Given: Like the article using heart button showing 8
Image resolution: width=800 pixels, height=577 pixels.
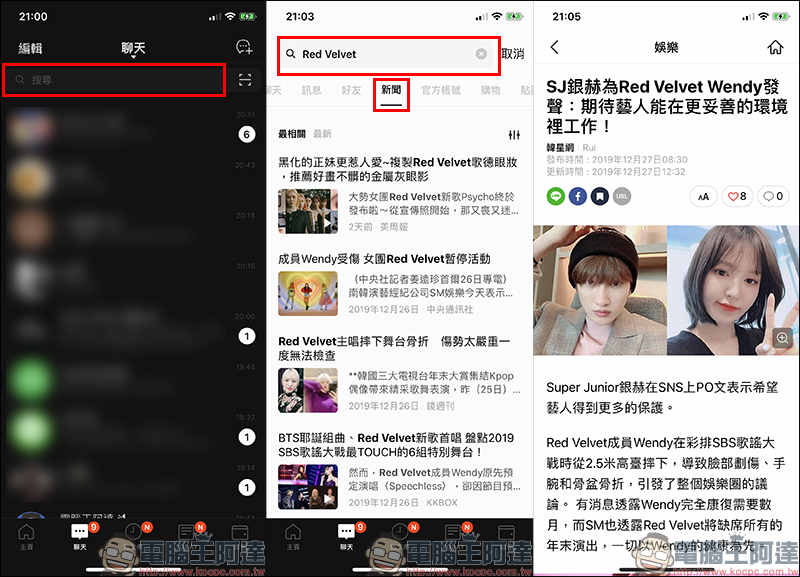Looking at the screenshot, I should coord(737,196).
